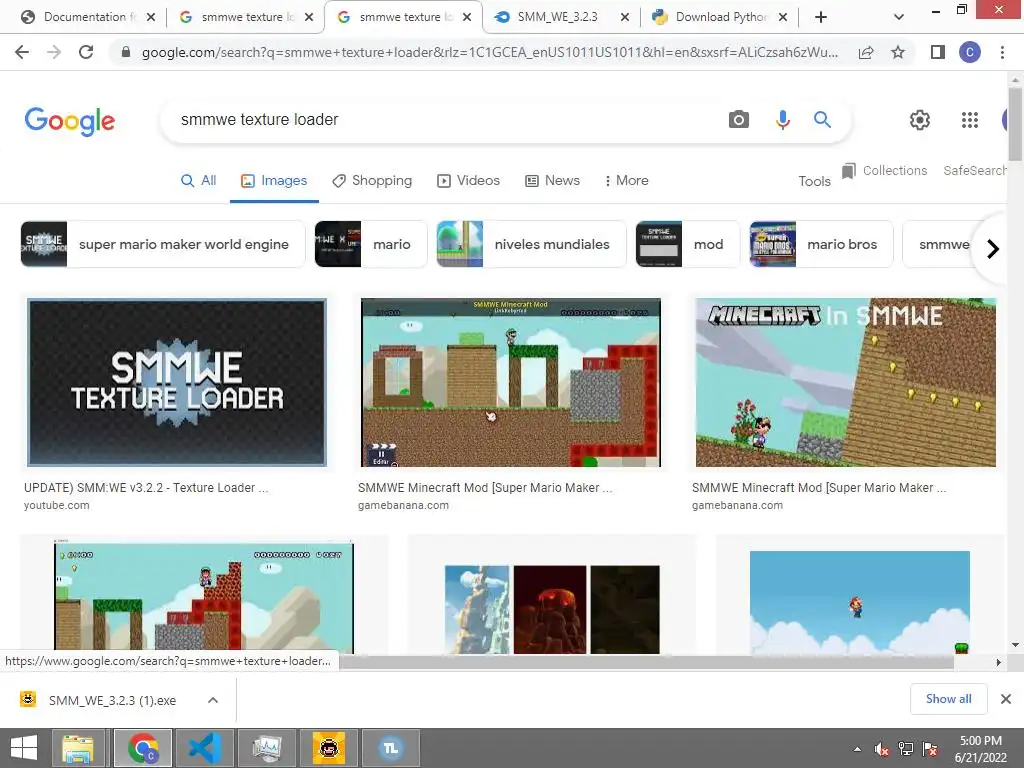This screenshot has height=768, width=1024.
Task: Open File Explorer from the taskbar
Action: click(x=78, y=748)
